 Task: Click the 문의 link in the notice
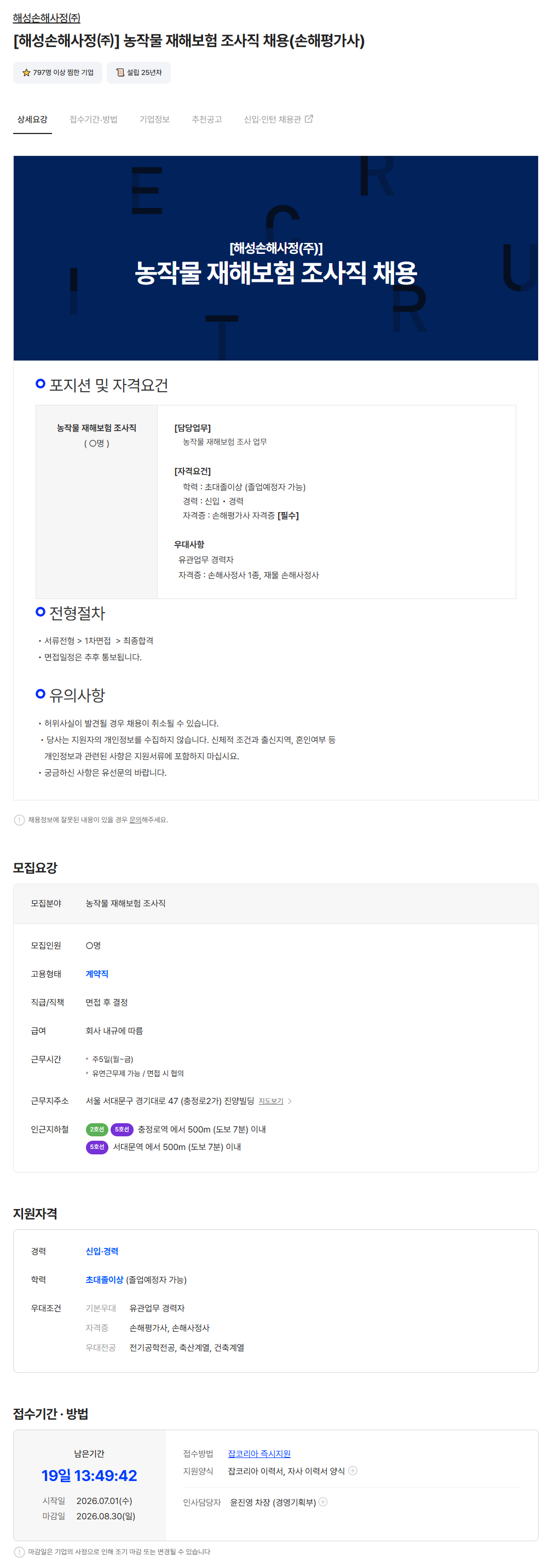pyautogui.click(x=135, y=820)
